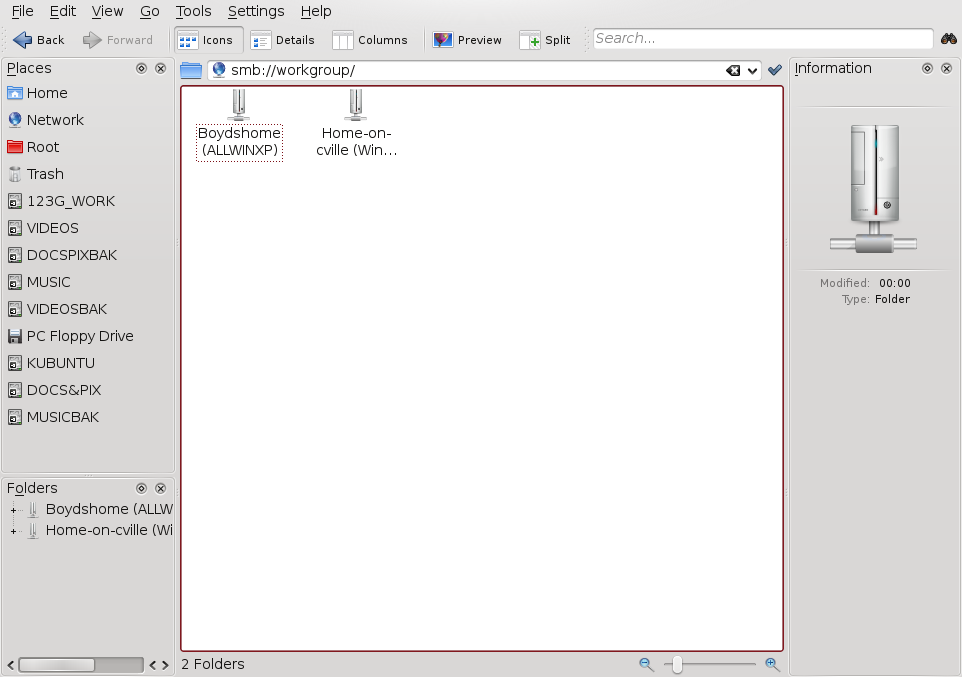Viewport: 962px width, 677px height.
Task: Click the Back navigation button
Action: 39,40
